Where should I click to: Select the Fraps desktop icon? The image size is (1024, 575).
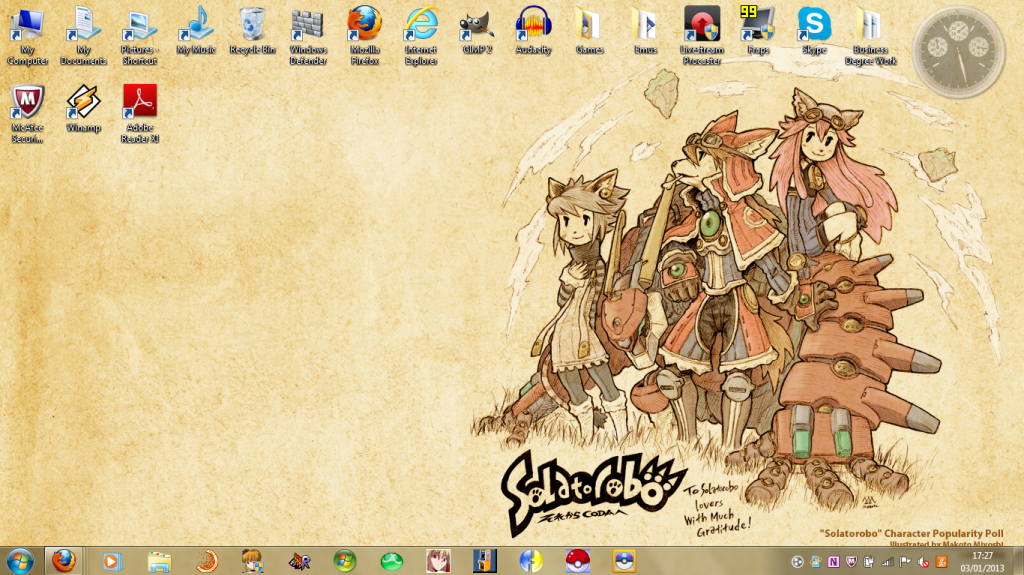click(758, 31)
